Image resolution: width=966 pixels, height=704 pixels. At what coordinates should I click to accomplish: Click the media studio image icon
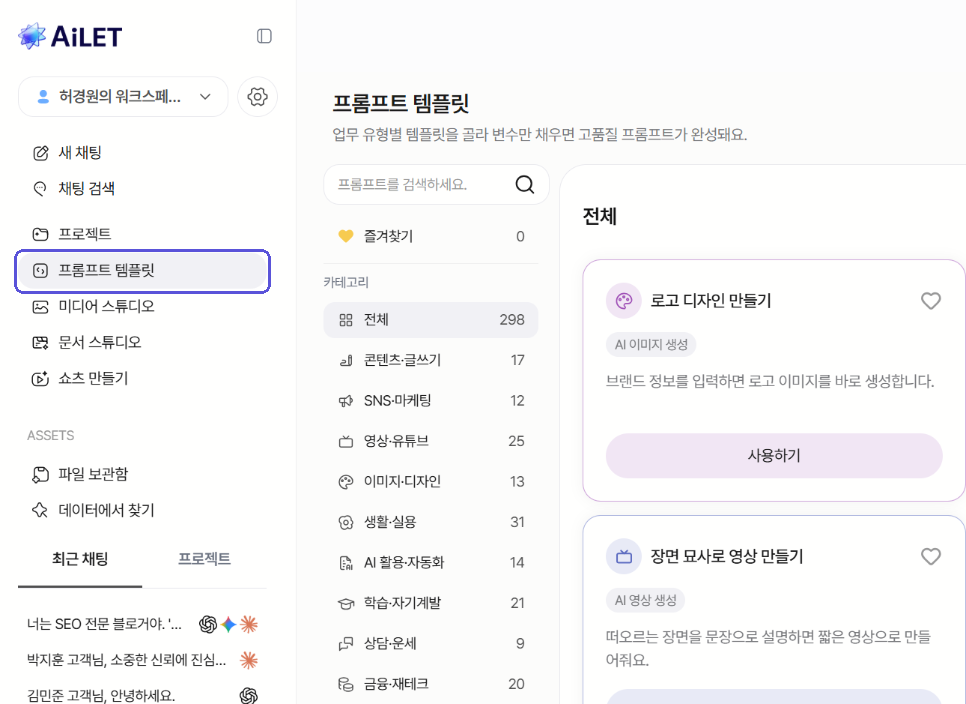(41, 306)
